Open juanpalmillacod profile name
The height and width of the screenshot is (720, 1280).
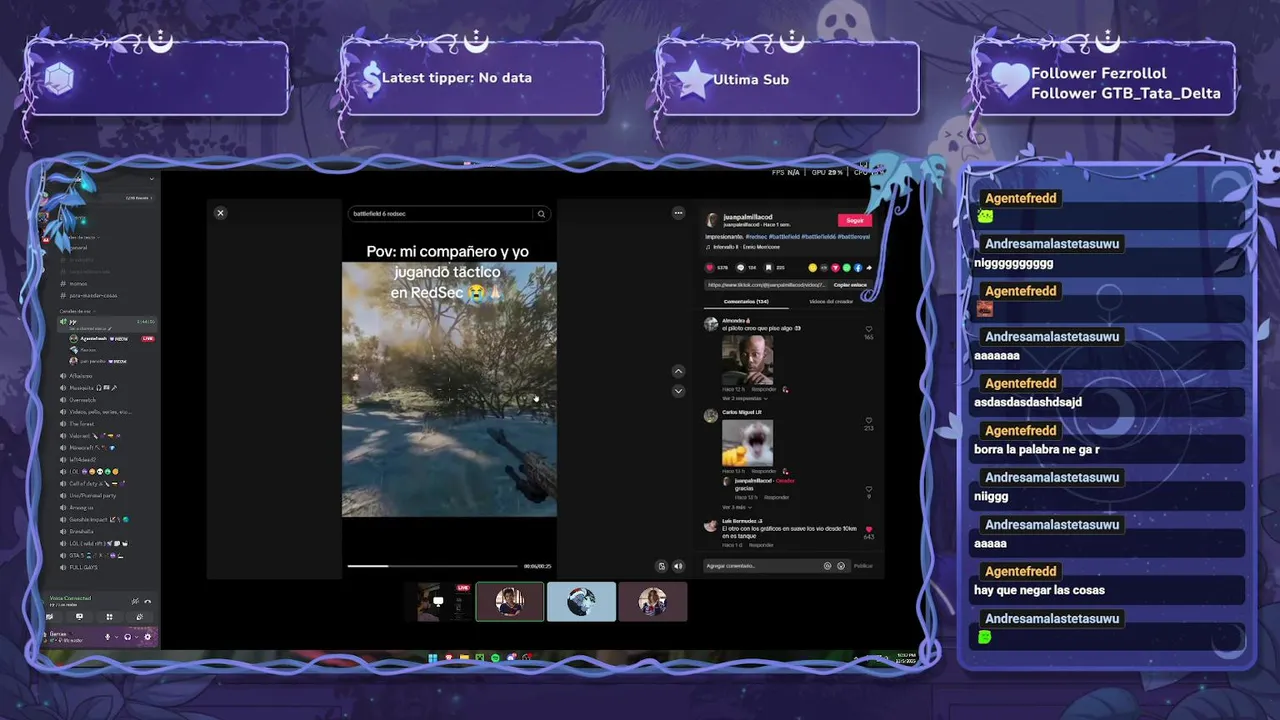pos(748,217)
